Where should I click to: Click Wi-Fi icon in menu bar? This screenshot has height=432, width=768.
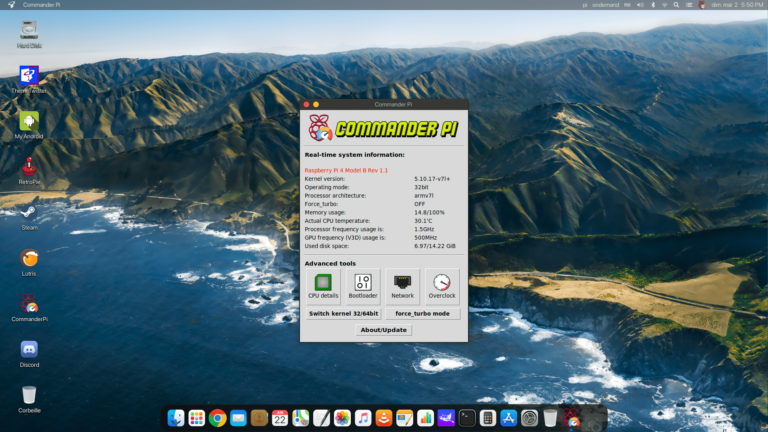pyautogui.click(x=665, y=5)
